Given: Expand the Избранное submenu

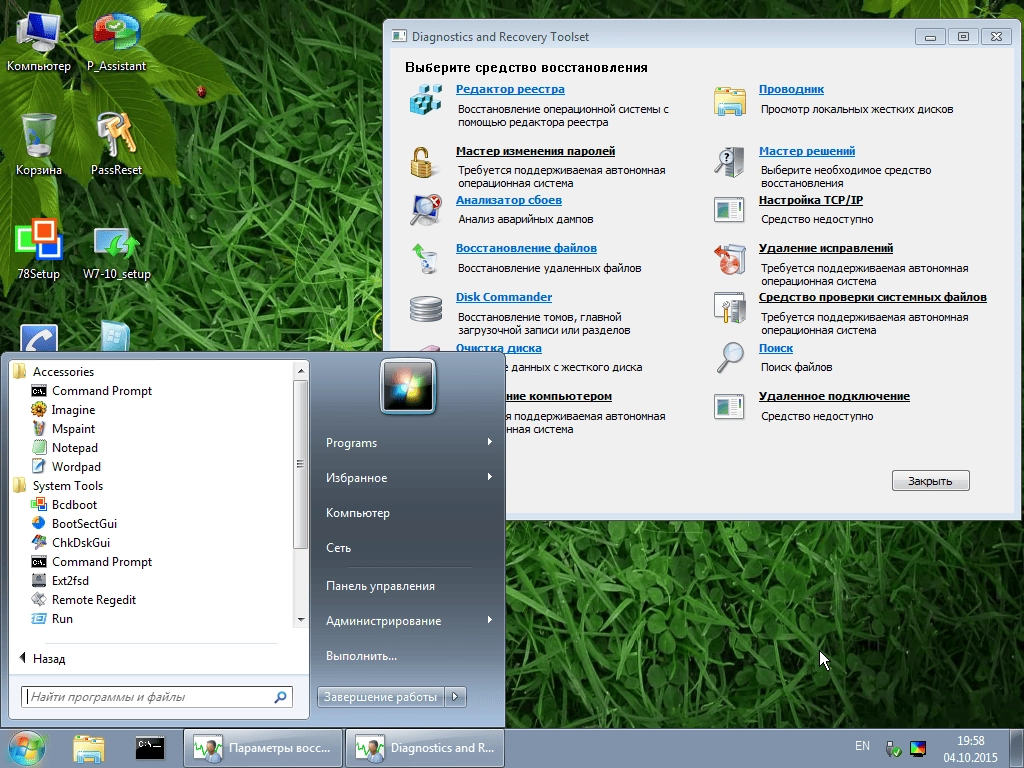Looking at the screenshot, I should 408,478.
